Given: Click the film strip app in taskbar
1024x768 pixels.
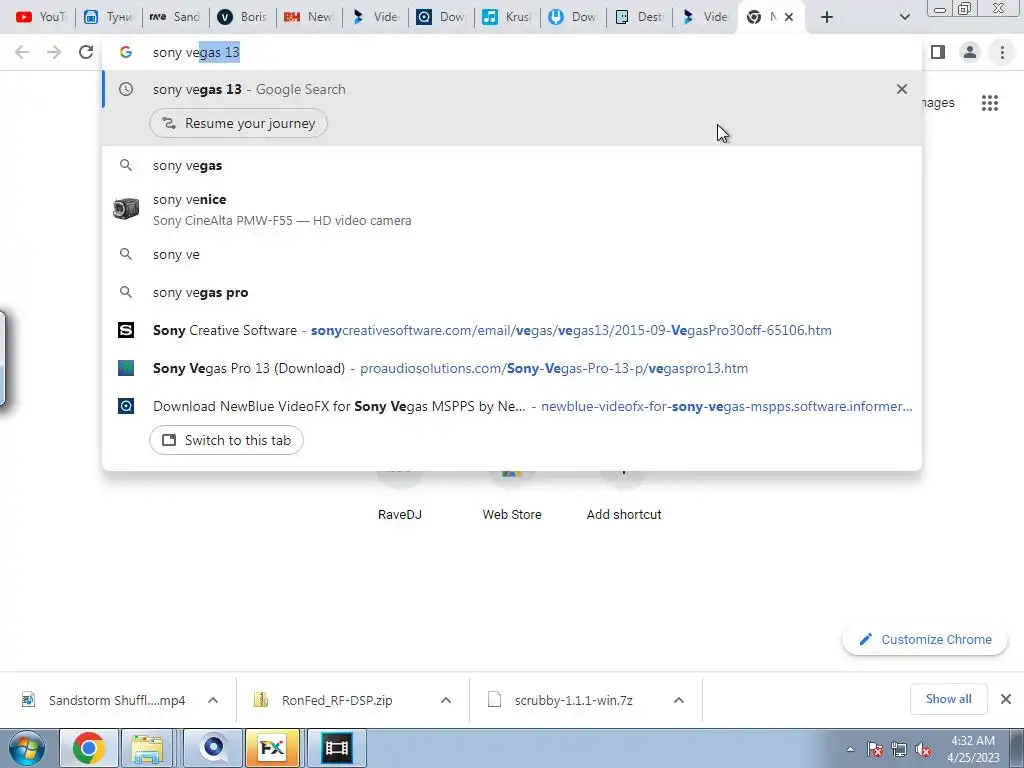Looking at the screenshot, I should coord(337,748).
